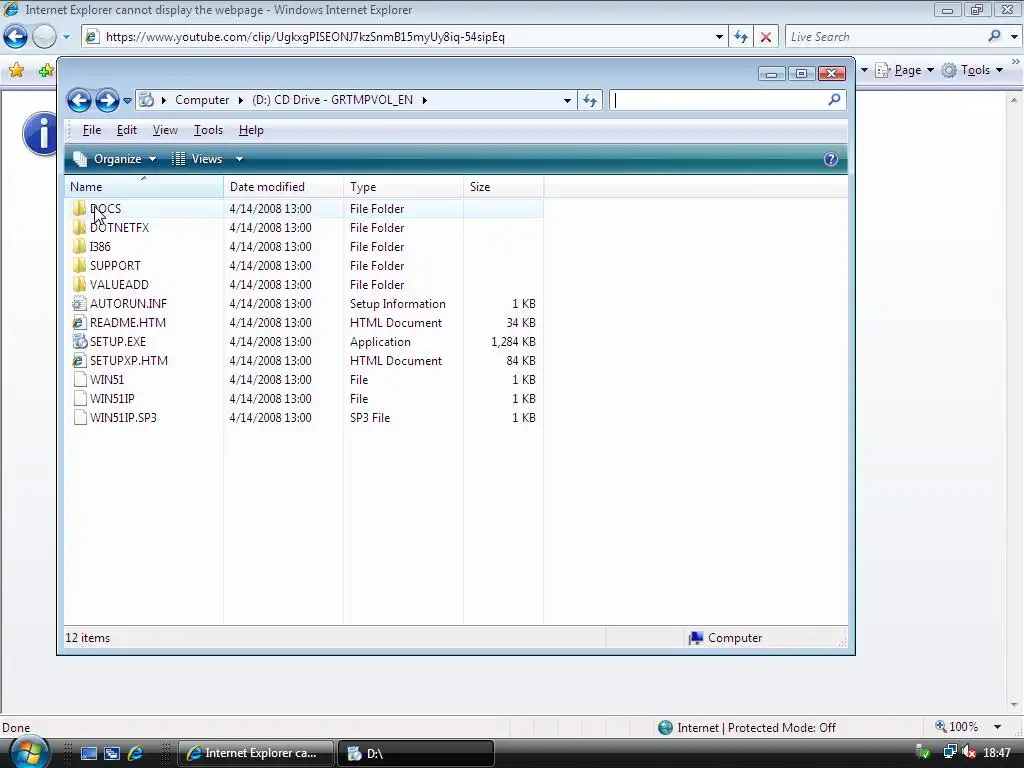1024x768 pixels.
Task: Click the network tray icon
Action: (950, 752)
